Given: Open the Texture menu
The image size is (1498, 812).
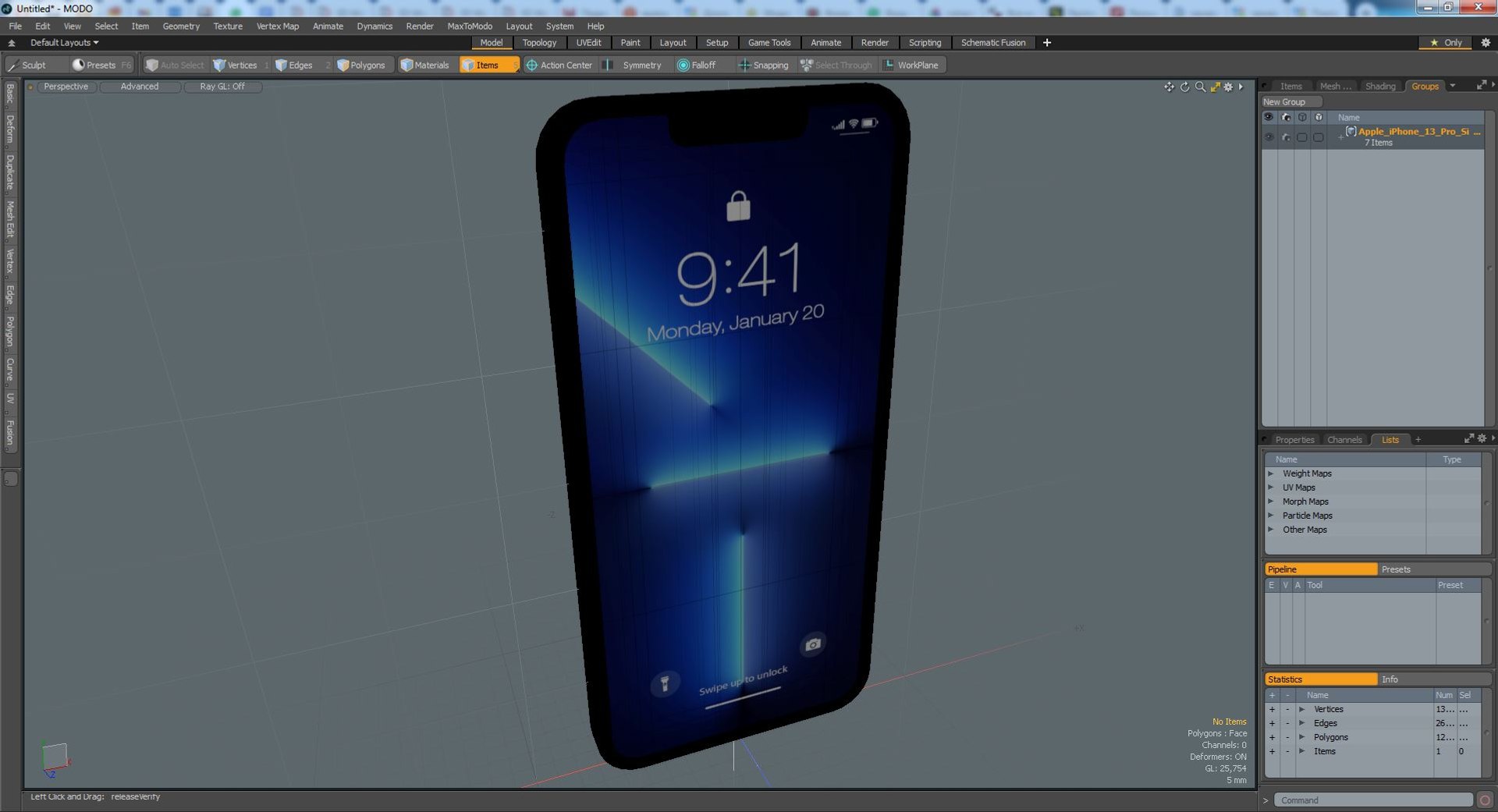Looking at the screenshot, I should (228, 27).
